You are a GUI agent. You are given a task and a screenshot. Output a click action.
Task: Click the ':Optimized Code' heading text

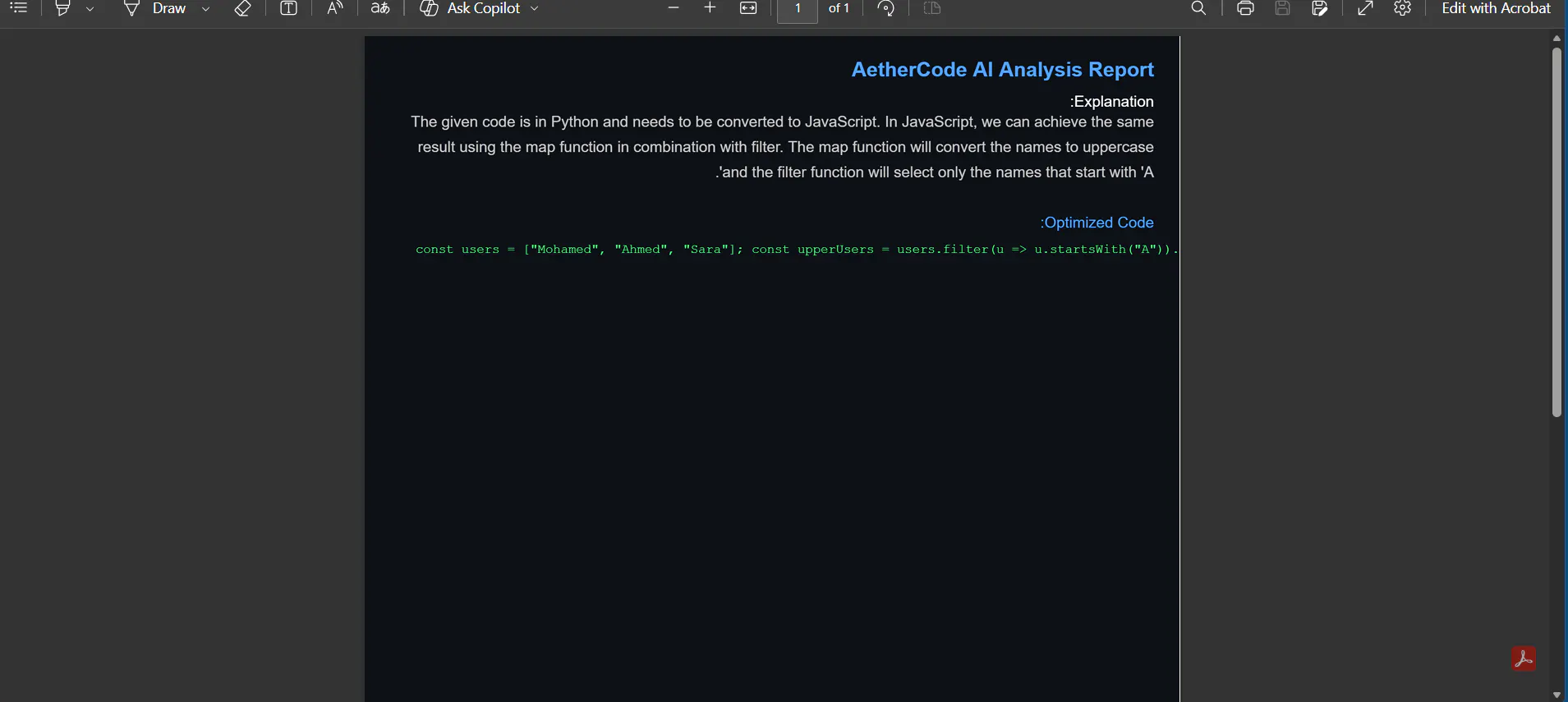point(1097,223)
